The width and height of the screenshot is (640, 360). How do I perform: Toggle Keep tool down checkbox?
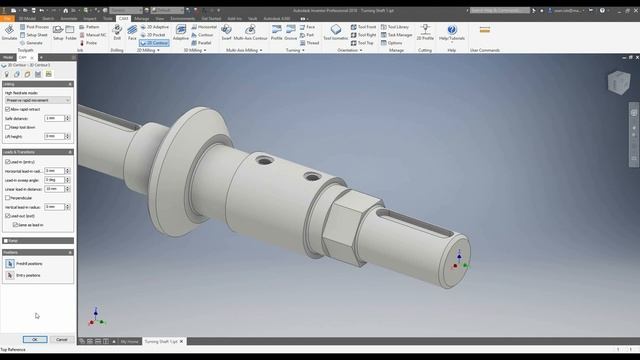point(7,127)
